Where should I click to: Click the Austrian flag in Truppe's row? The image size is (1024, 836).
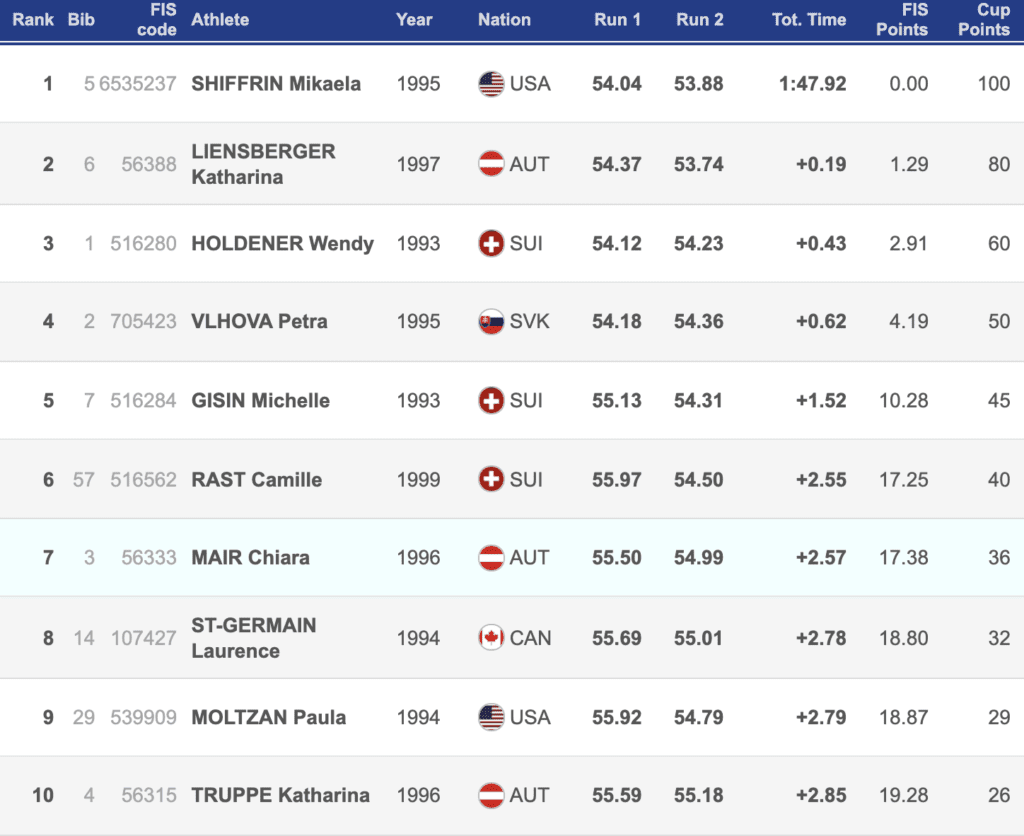pyautogui.click(x=491, y=796)
